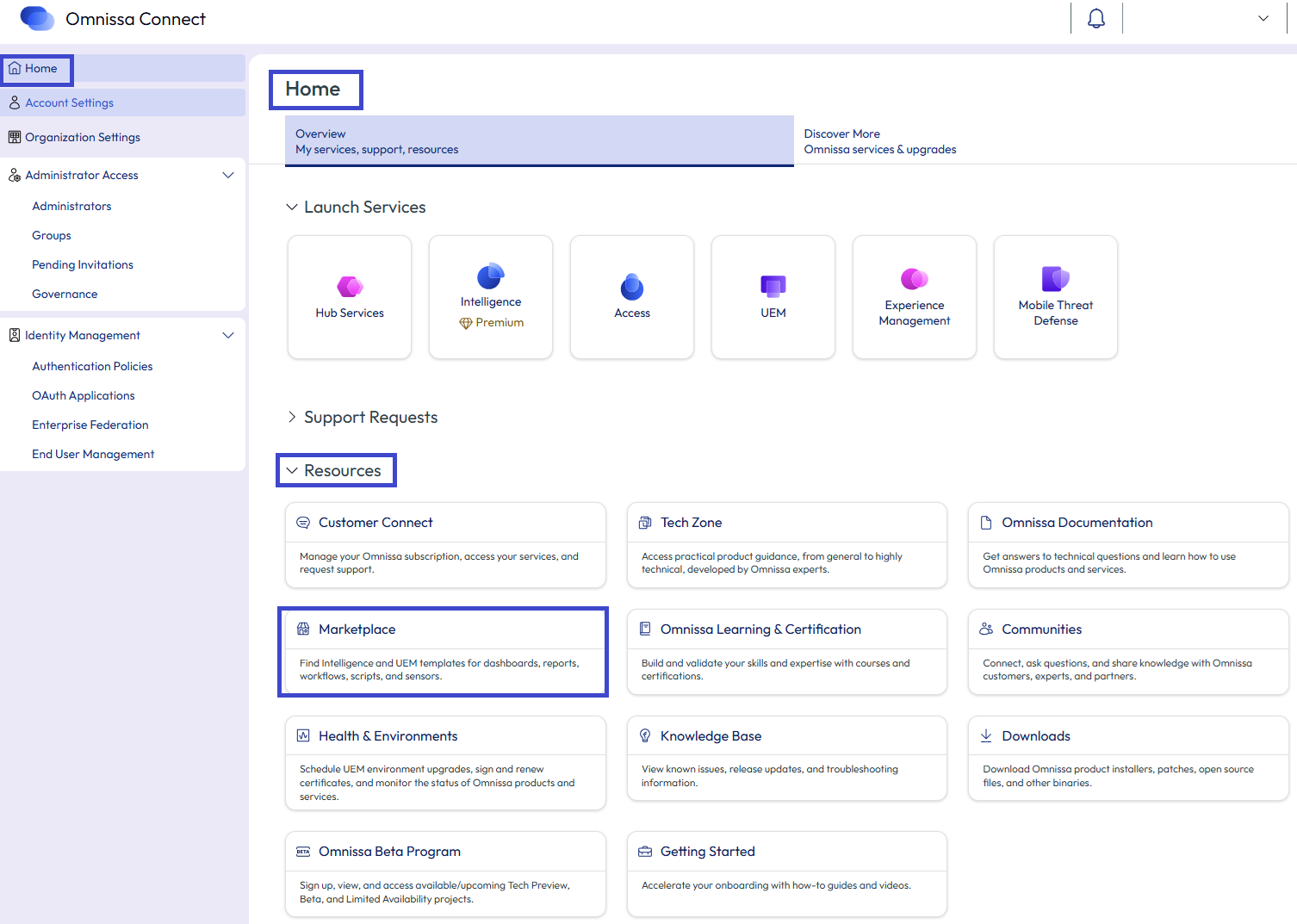Click the Health & Environments monitor icon
Viewport: 1297px width, 924px height.
pyautogui.click(x=303, y=735)
